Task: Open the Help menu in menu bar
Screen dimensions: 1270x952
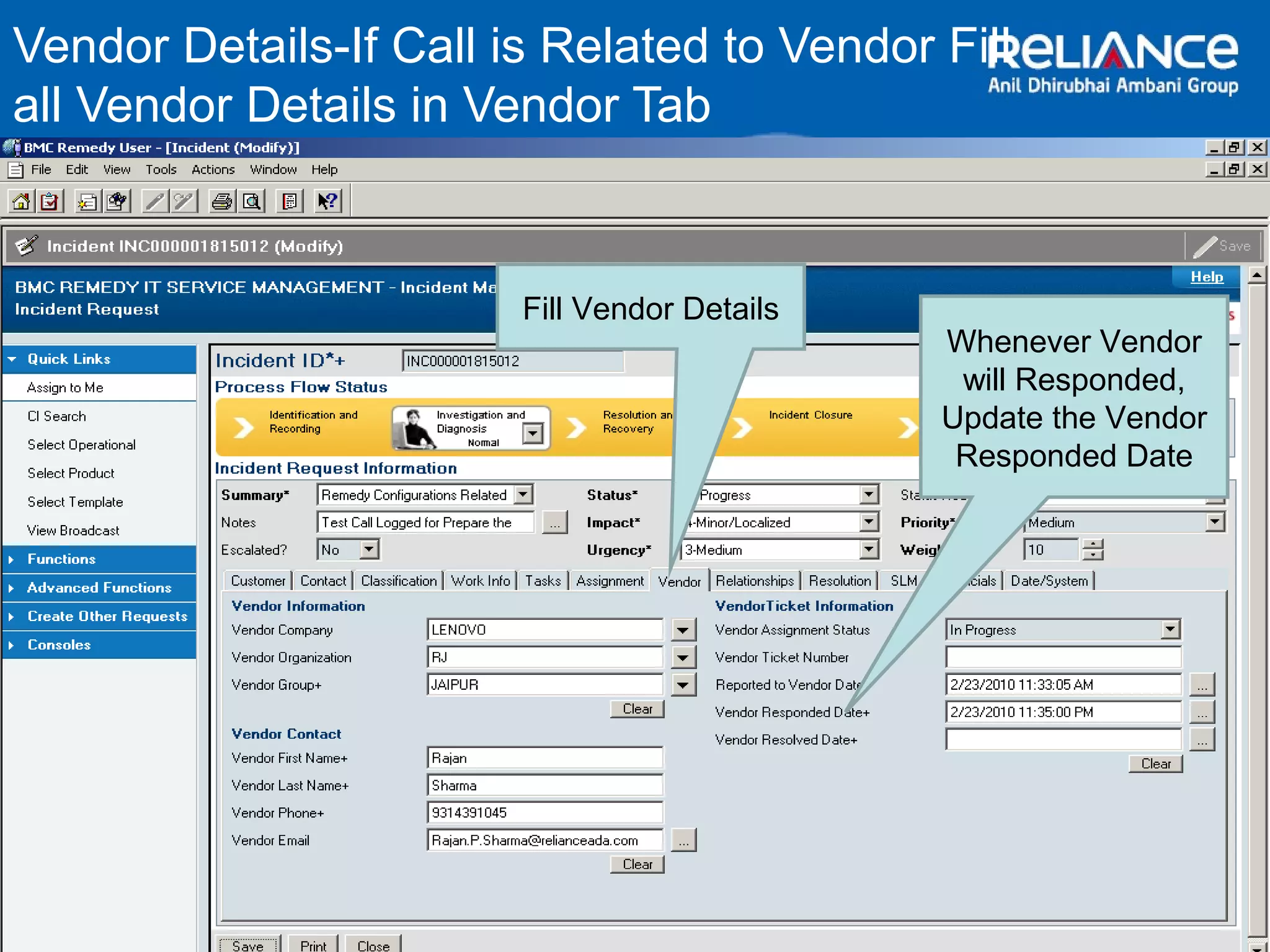Action: [324, 170]
